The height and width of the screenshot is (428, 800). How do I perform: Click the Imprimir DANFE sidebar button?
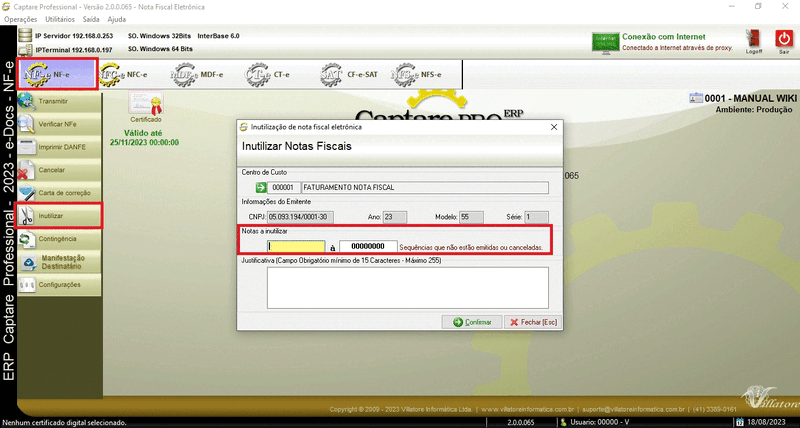pyautogui.click(x=59, y=147)
